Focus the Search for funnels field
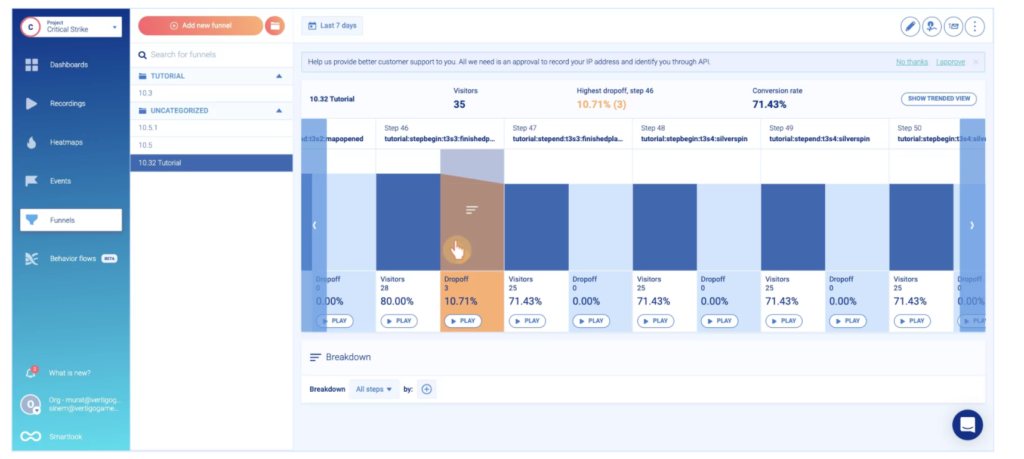The height and width of the screenshot is (459, 1024). 211,55
